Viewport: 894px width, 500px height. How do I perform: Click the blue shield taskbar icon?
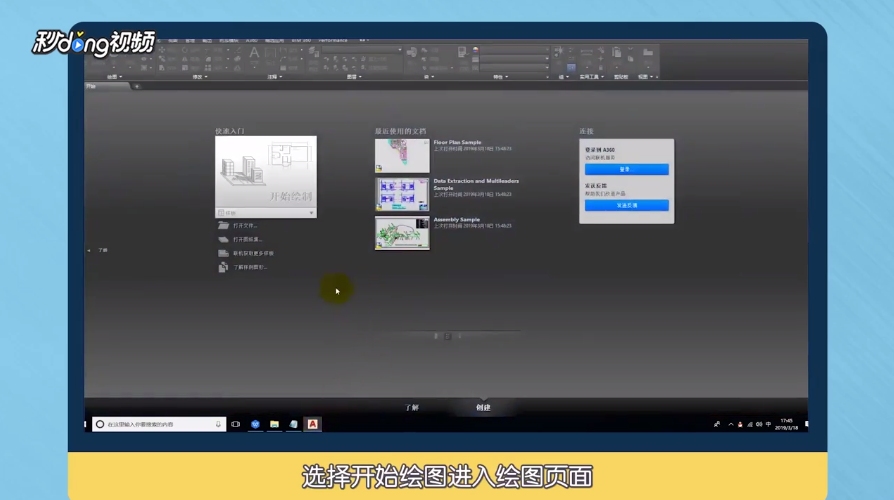point(255,424)
